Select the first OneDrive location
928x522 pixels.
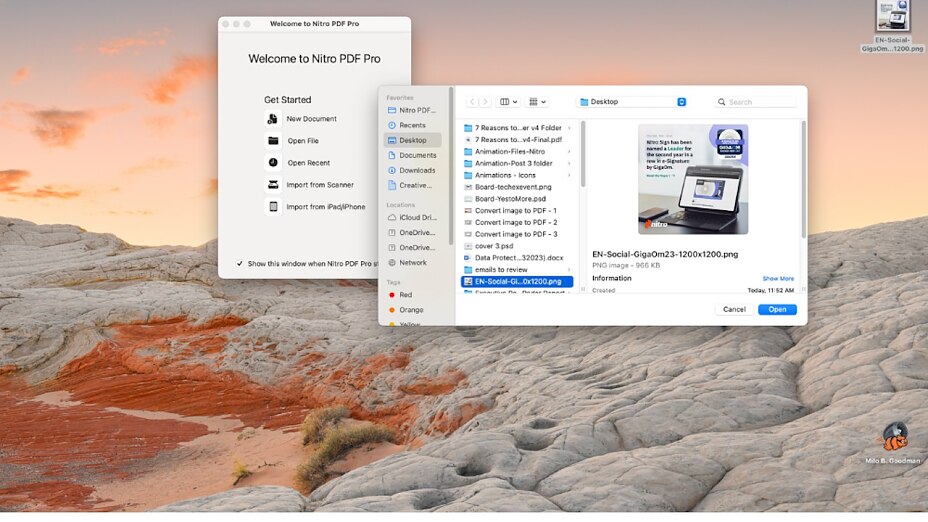[x=412, y=233]
